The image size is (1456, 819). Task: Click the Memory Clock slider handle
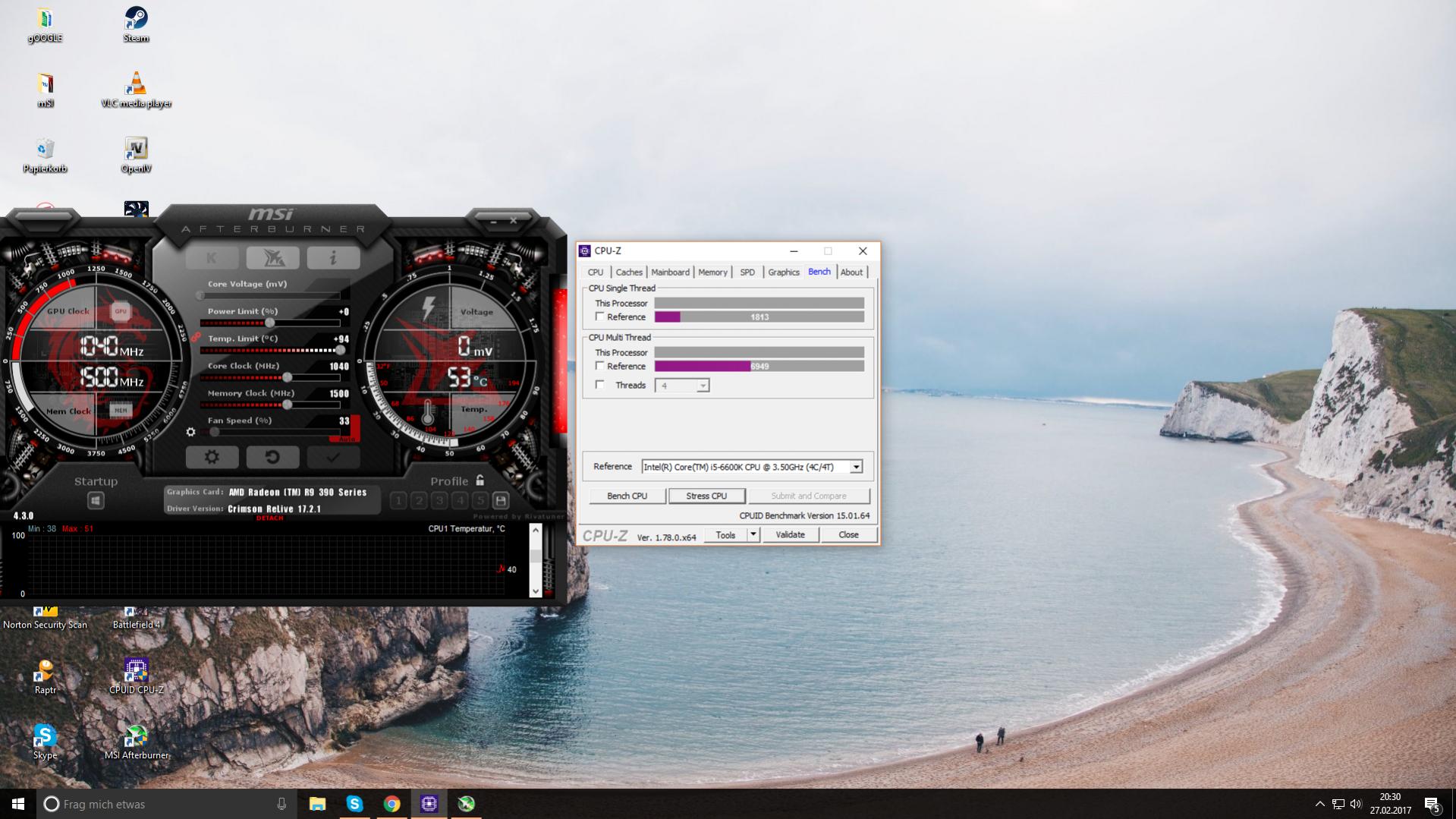[x=287, y=405]
